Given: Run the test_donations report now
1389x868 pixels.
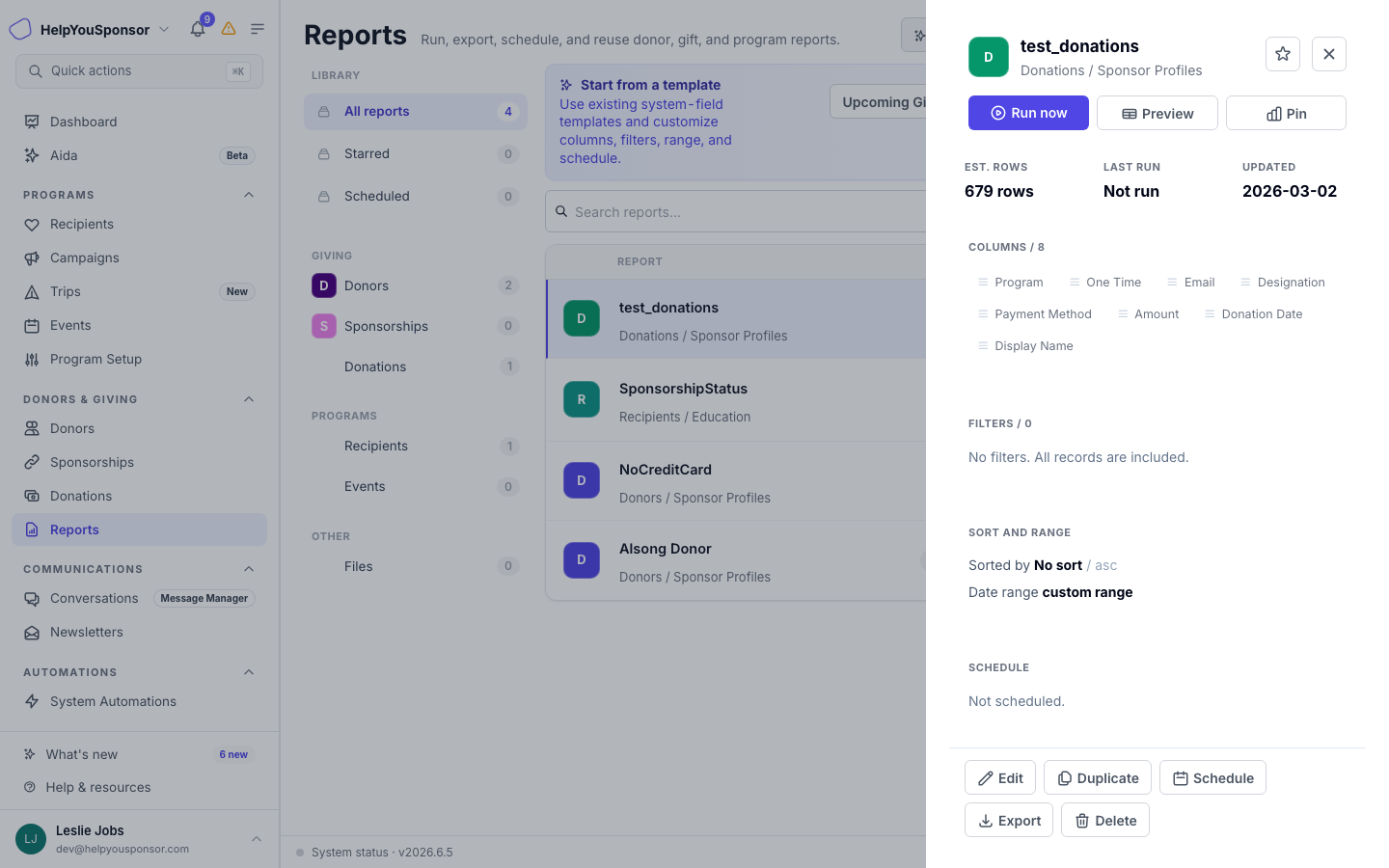Looking at the screenshot, I should coord(1028,113).
